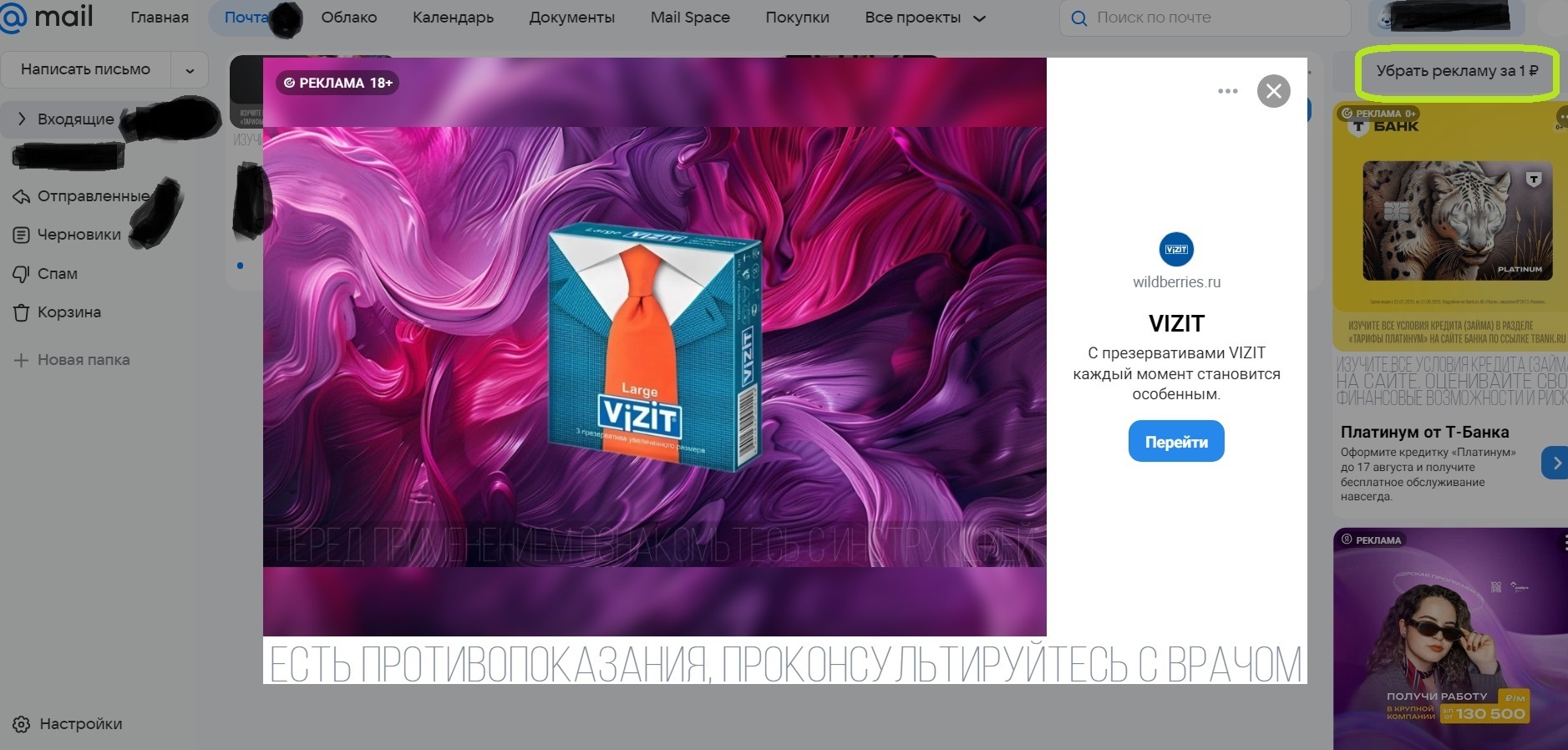Go to the Документы tab
This screenshot has width=1568, height=750.
pos(572,18)
